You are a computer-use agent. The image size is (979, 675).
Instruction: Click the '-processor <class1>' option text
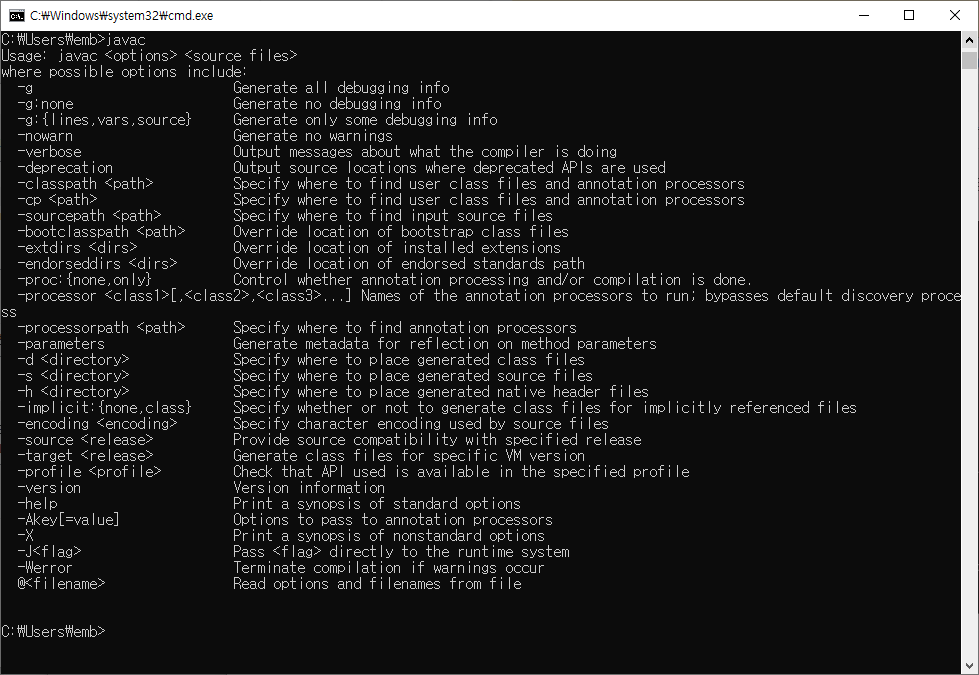click(x=93, y=296)
